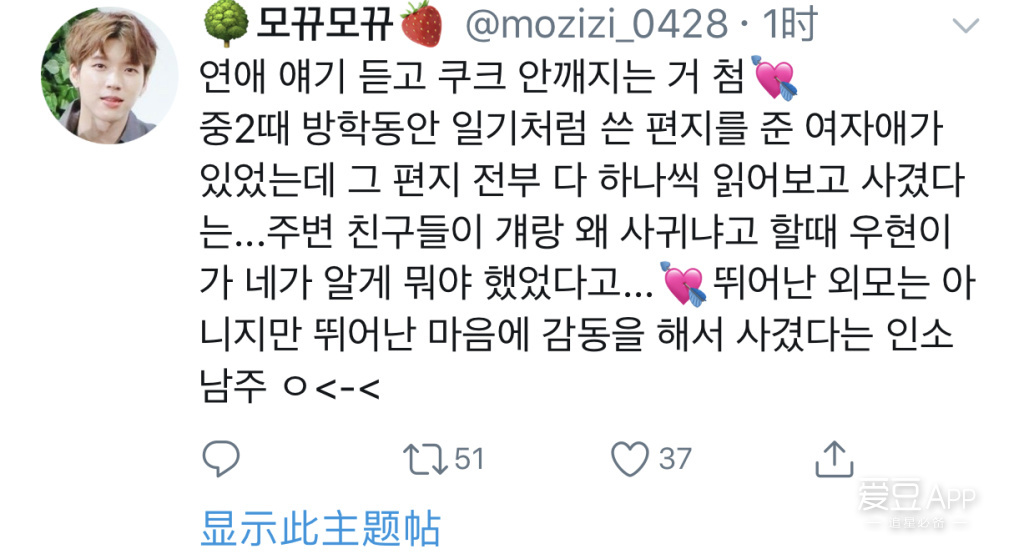Click the like count 37

675,458
